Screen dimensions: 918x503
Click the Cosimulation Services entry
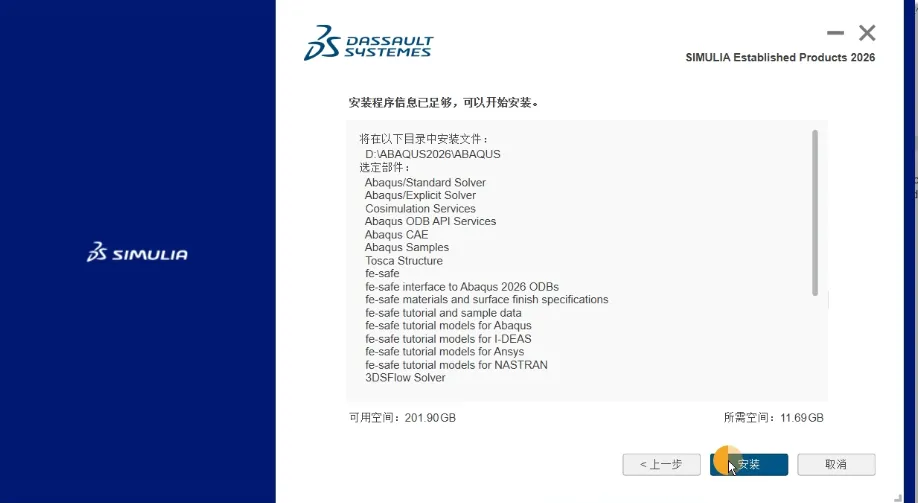[x=420, y=208]
